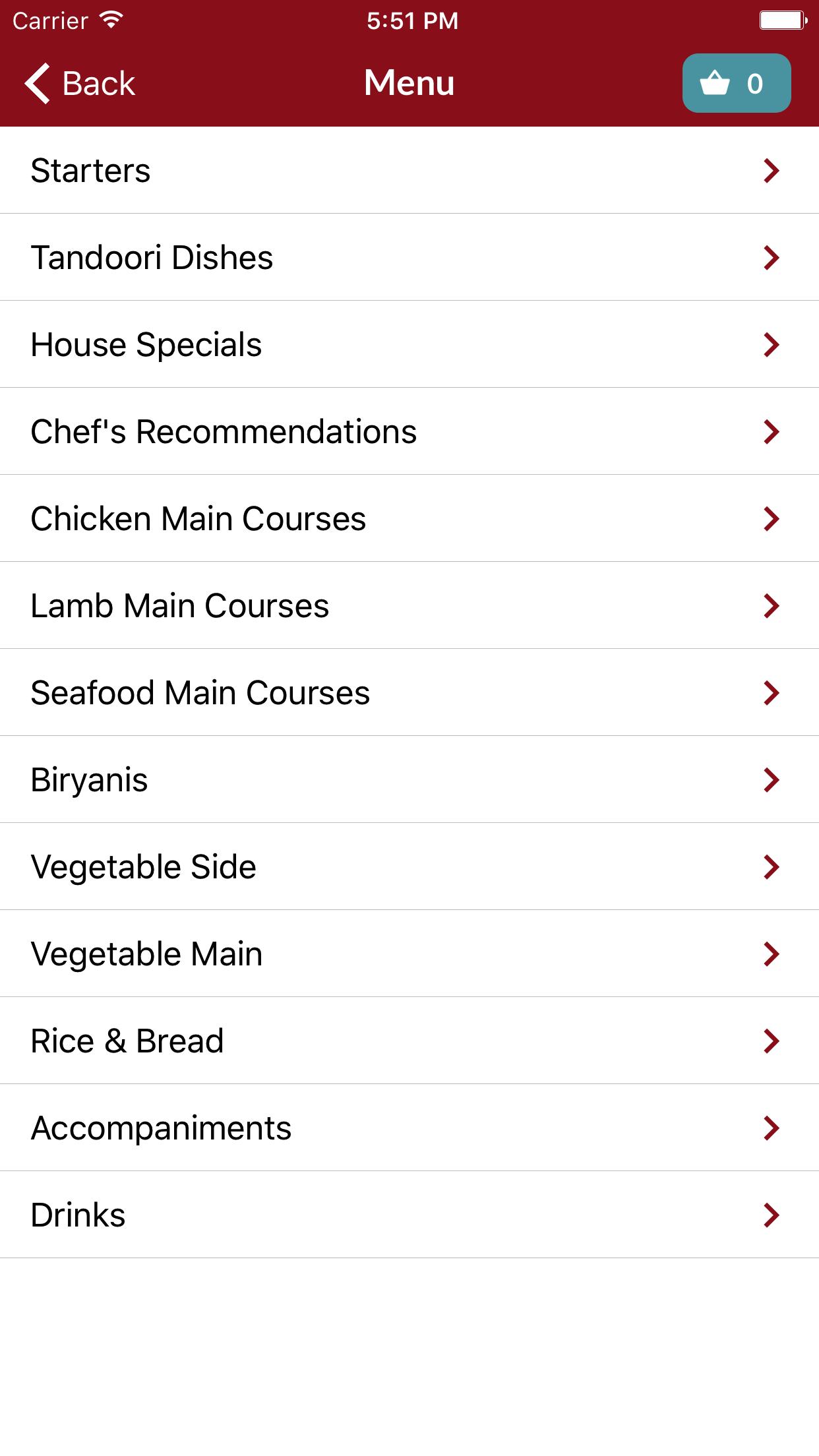Select Chicken Main Courses category
This screenshot has width=819, height=1456.
coord(198,519)
